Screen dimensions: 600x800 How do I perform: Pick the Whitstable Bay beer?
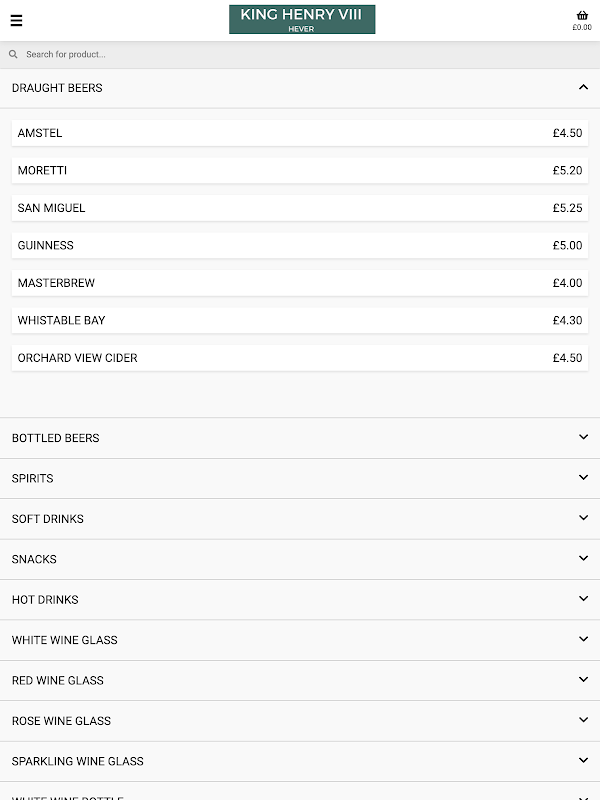click(300, 321)
